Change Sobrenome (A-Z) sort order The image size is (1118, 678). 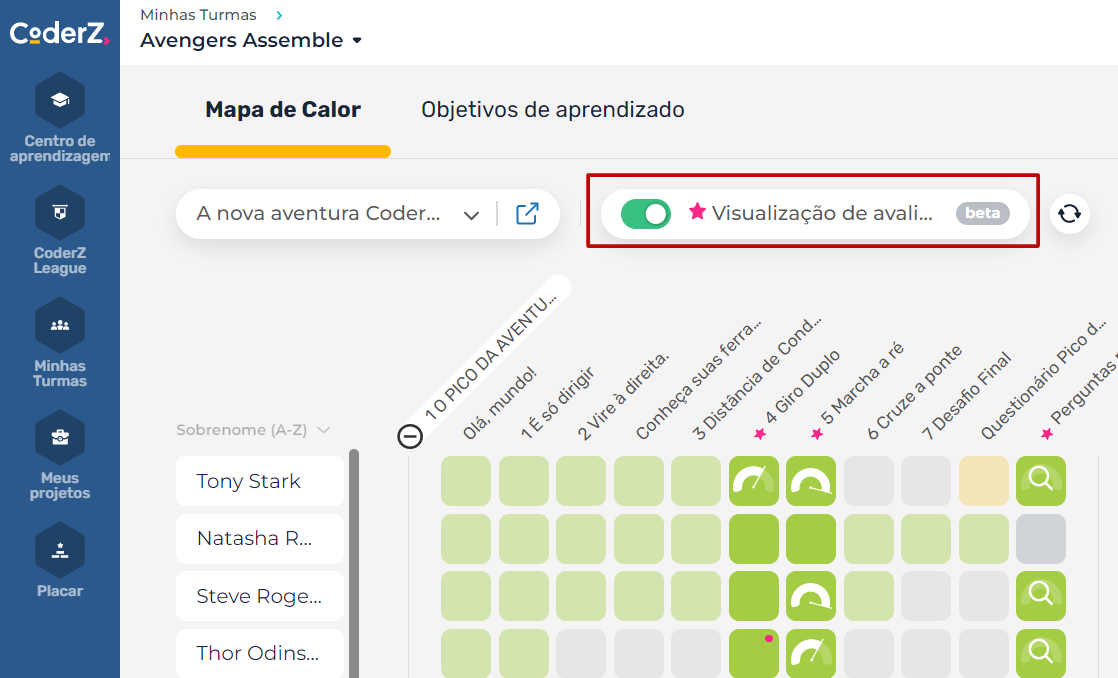pyautogui.click(x=253, y=430)
